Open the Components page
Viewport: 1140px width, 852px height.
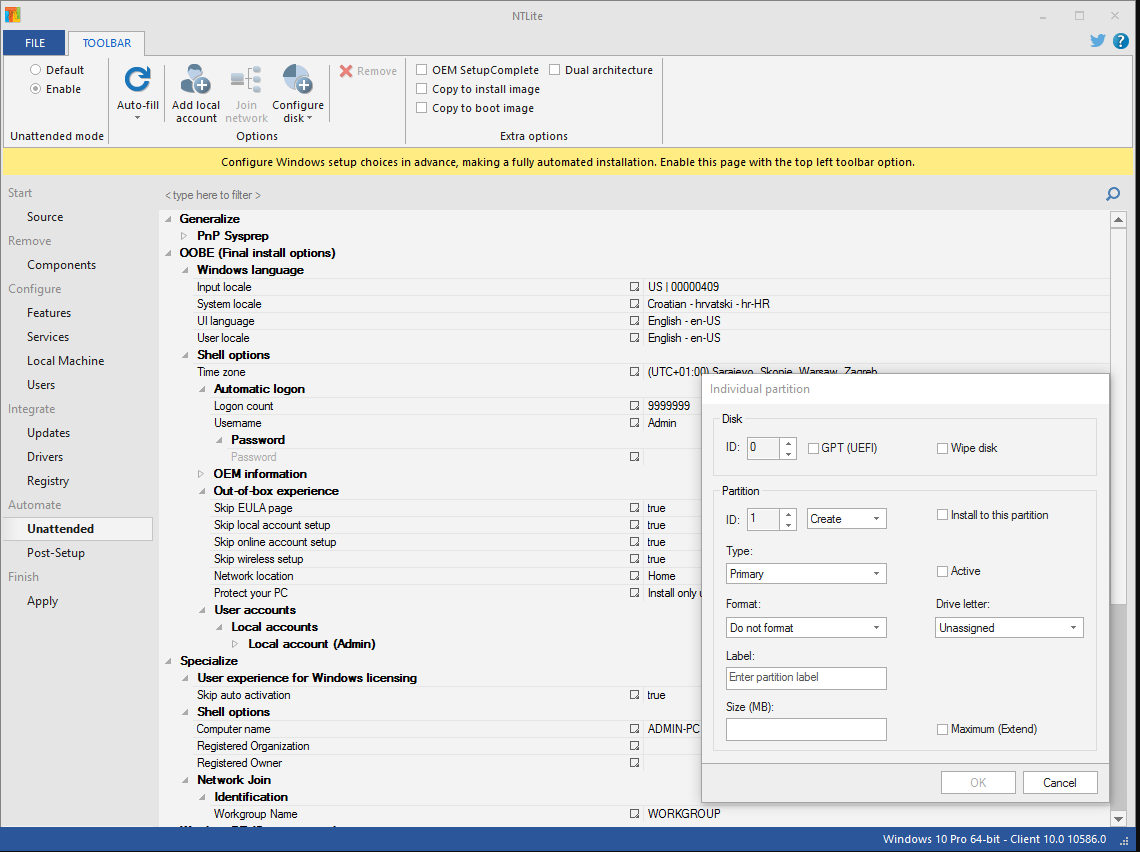[62, 265]
